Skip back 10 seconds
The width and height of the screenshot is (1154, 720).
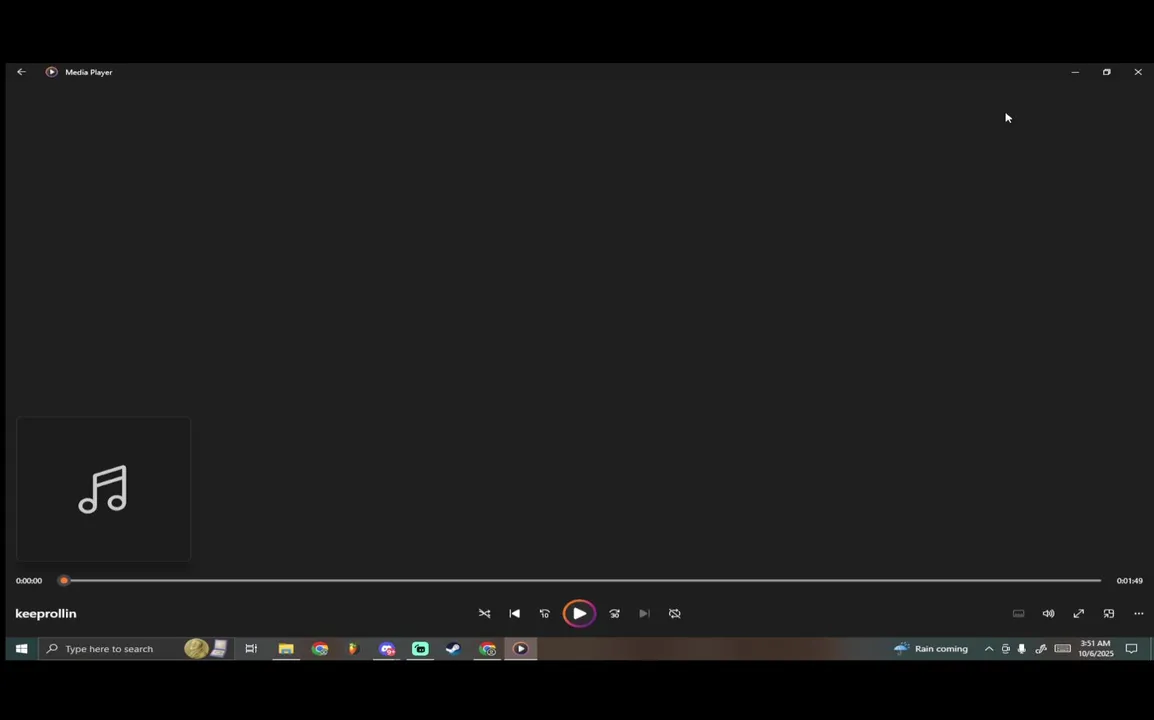[x=545, y=613]
